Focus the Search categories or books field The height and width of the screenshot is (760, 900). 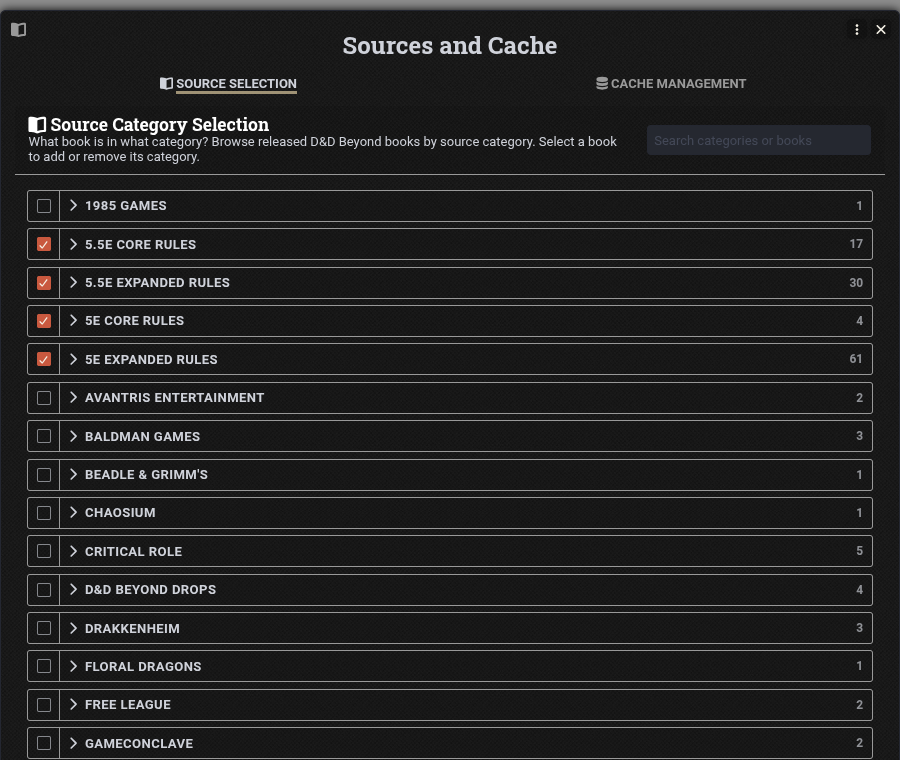[x=758, y=140]
